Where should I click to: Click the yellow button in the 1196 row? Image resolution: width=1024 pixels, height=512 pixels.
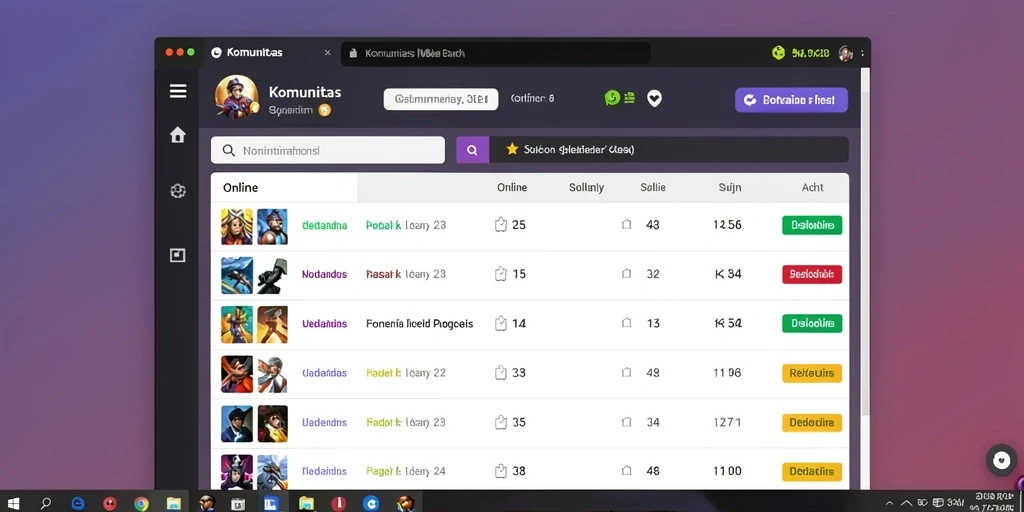[812, 373]
